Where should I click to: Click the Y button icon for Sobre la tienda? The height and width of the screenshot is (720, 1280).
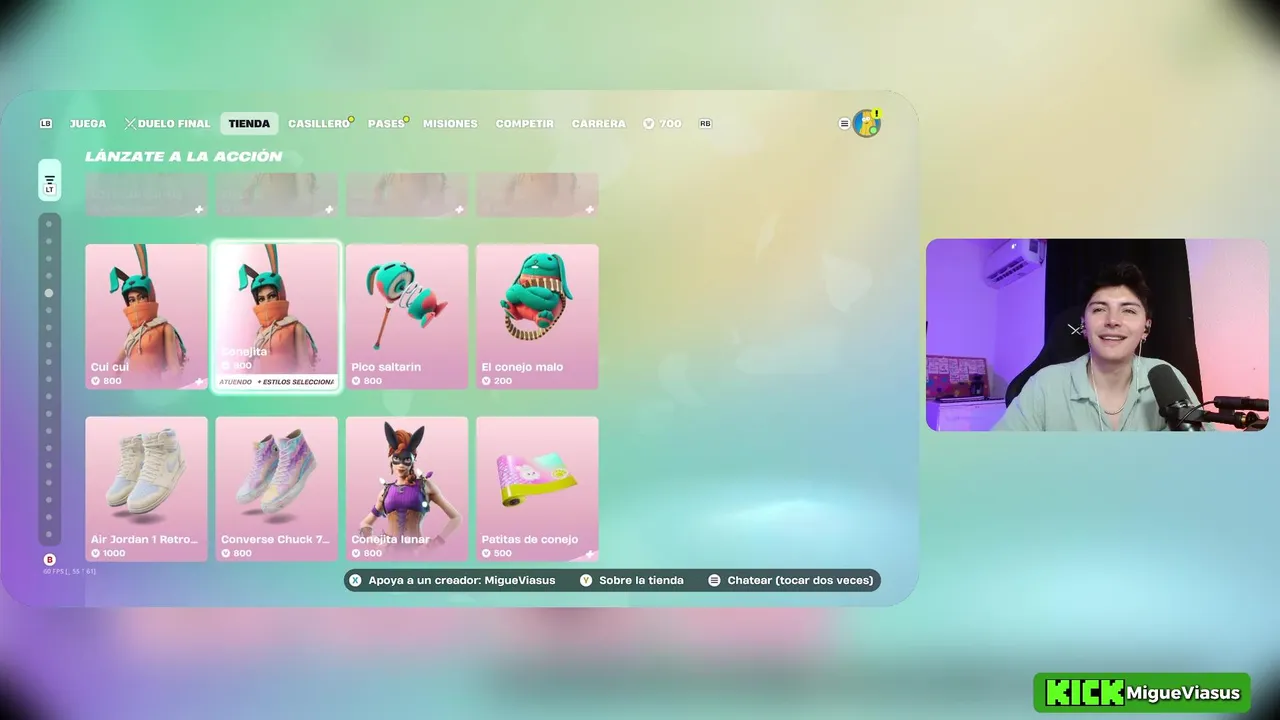point(586,580)
